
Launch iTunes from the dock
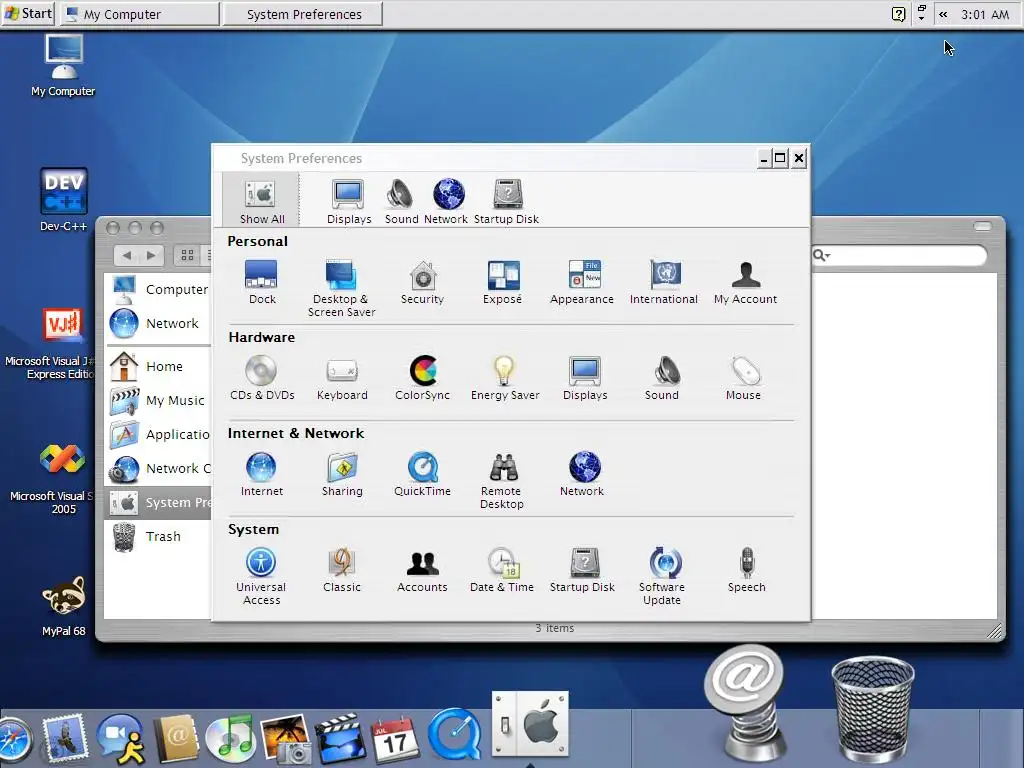[x=229, y=740]
